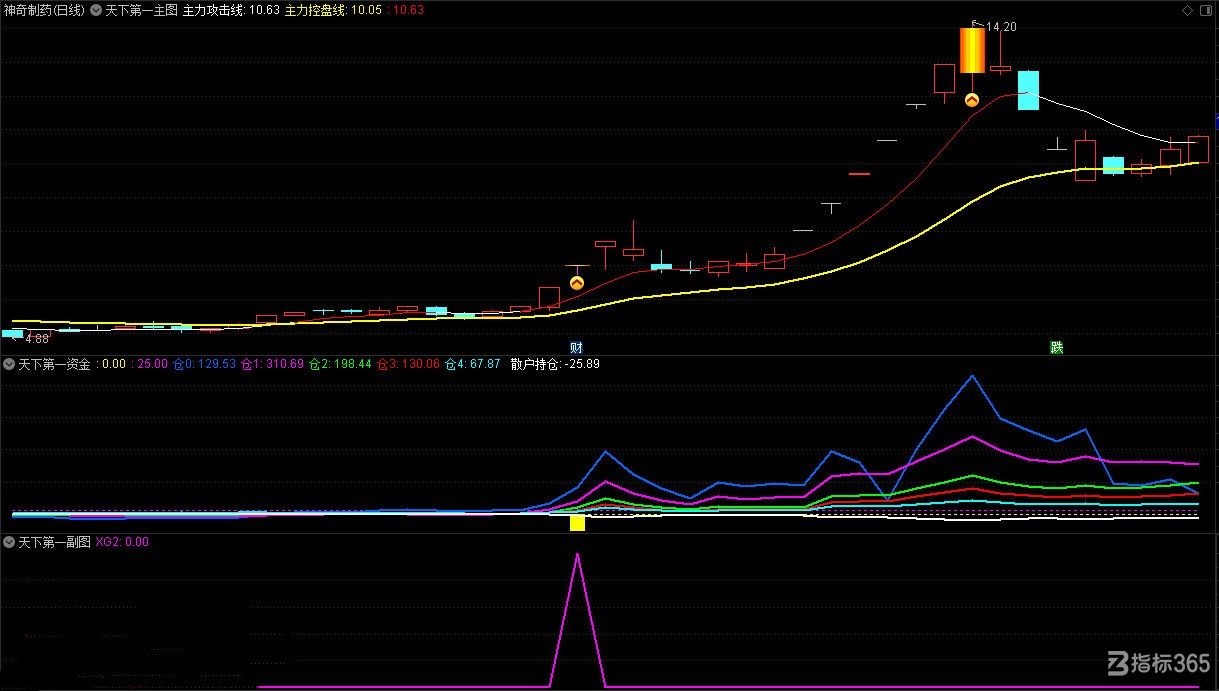The height and width of the screenshot is (691, 1219).
Task: Click the yellow signal block in the 资金 panel
Action: (577, 523)
